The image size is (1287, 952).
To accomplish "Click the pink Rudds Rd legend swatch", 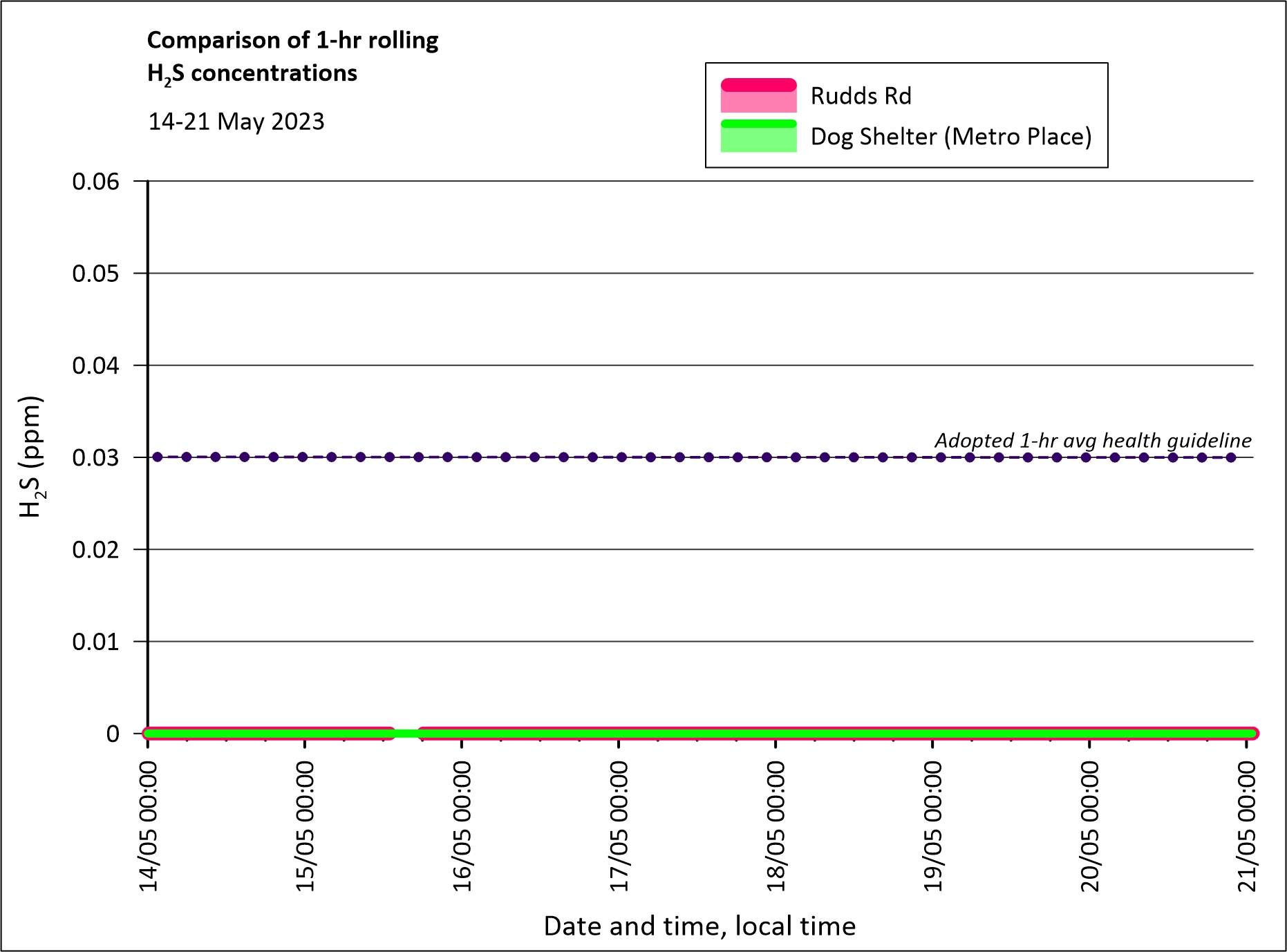I will 758,95.
